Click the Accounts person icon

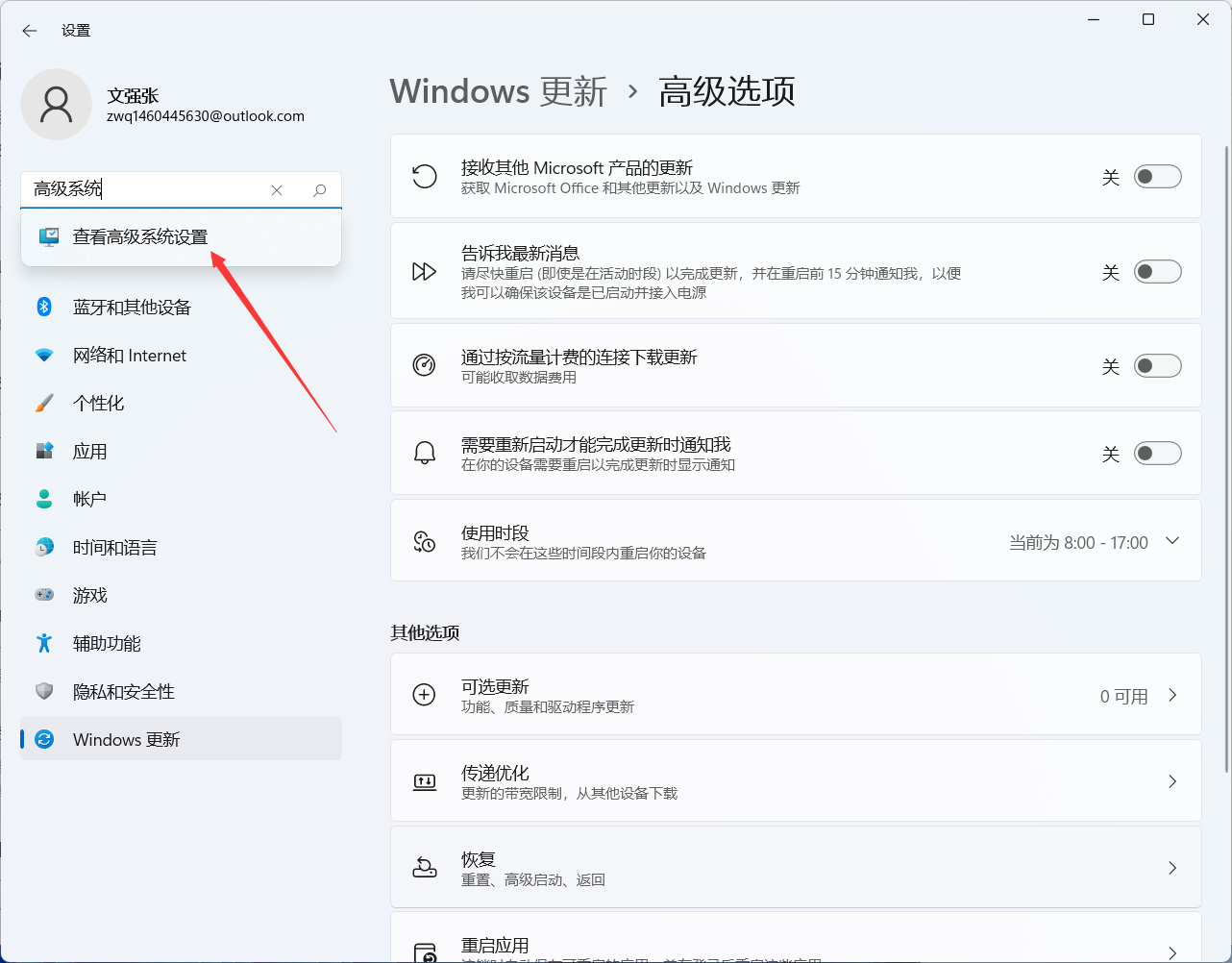(x=44, y=499)
